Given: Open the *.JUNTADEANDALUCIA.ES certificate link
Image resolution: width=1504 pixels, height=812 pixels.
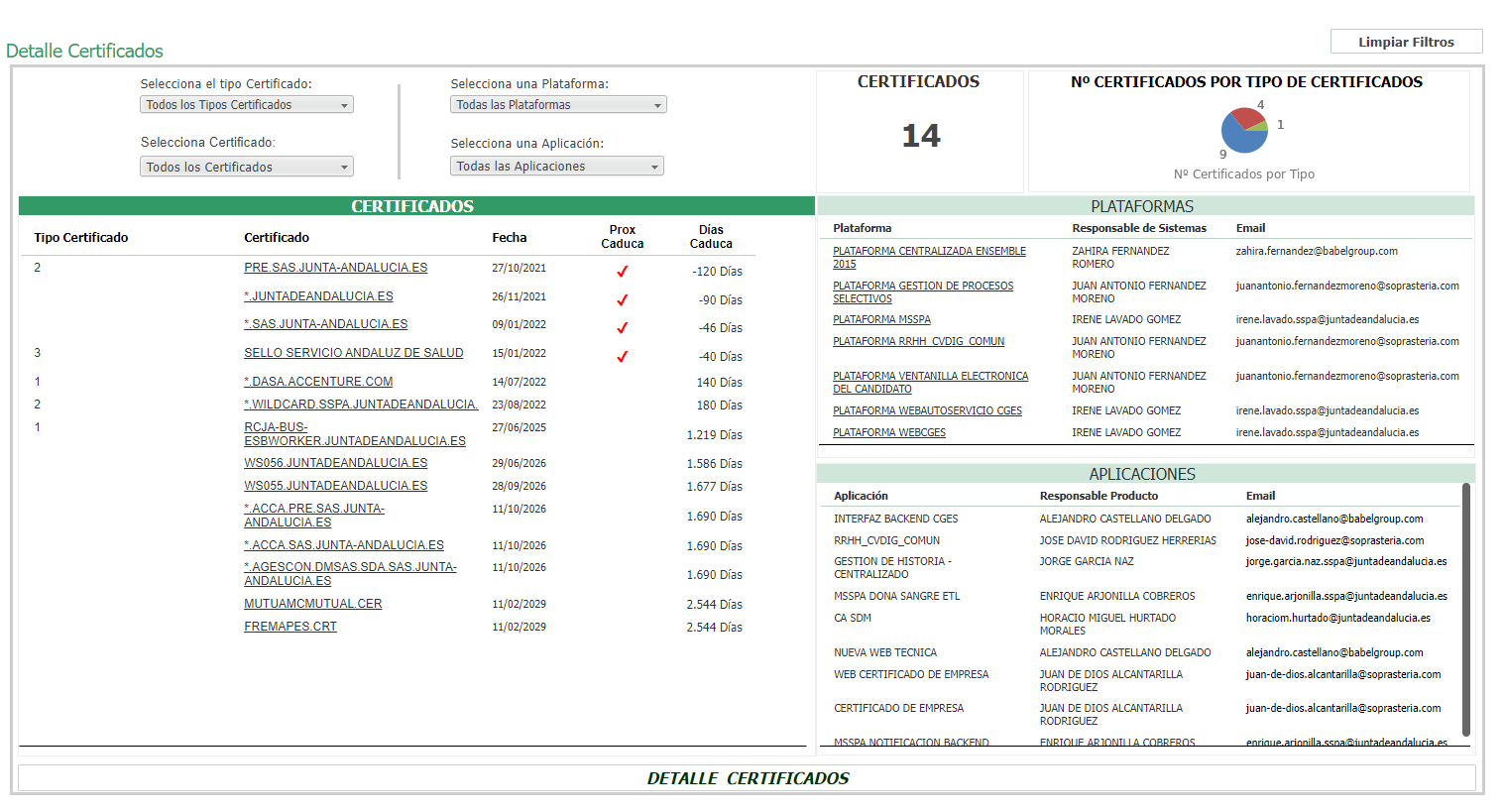Looking at the screenshot, I should click(x=319, y=296).
